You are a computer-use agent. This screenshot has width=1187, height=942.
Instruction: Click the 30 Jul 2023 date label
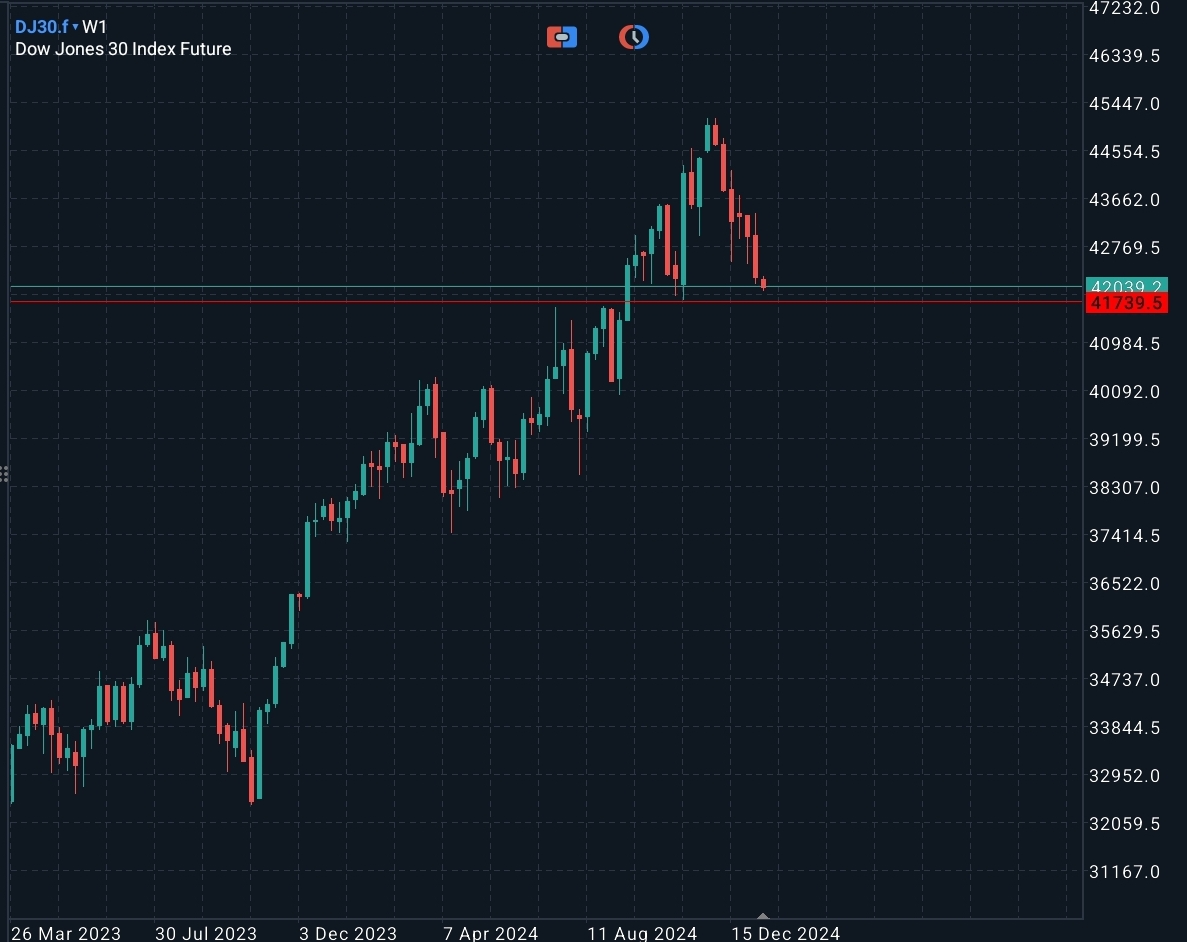coord(206,933)
